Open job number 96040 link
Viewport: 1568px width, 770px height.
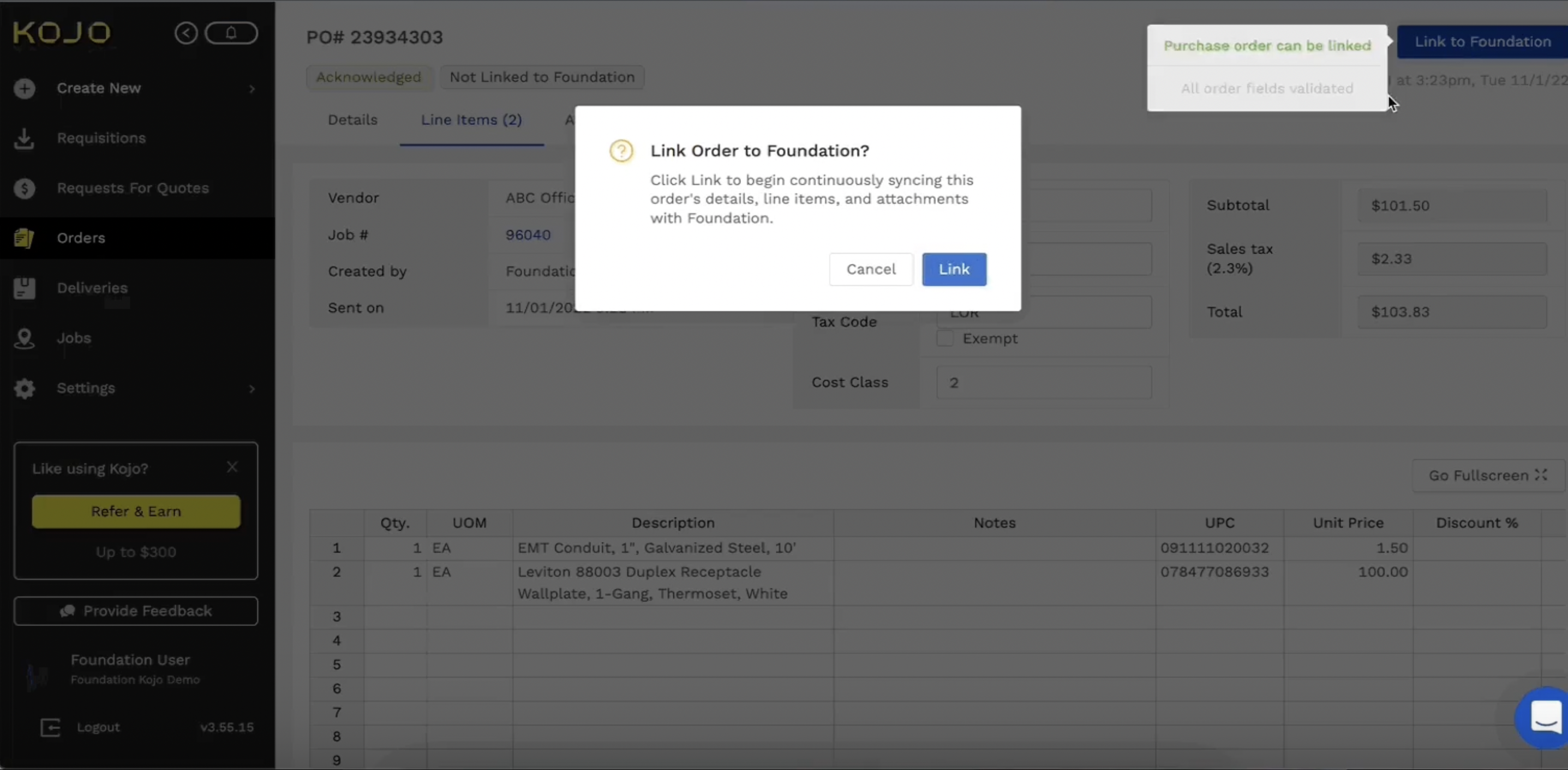click(527, 235)
